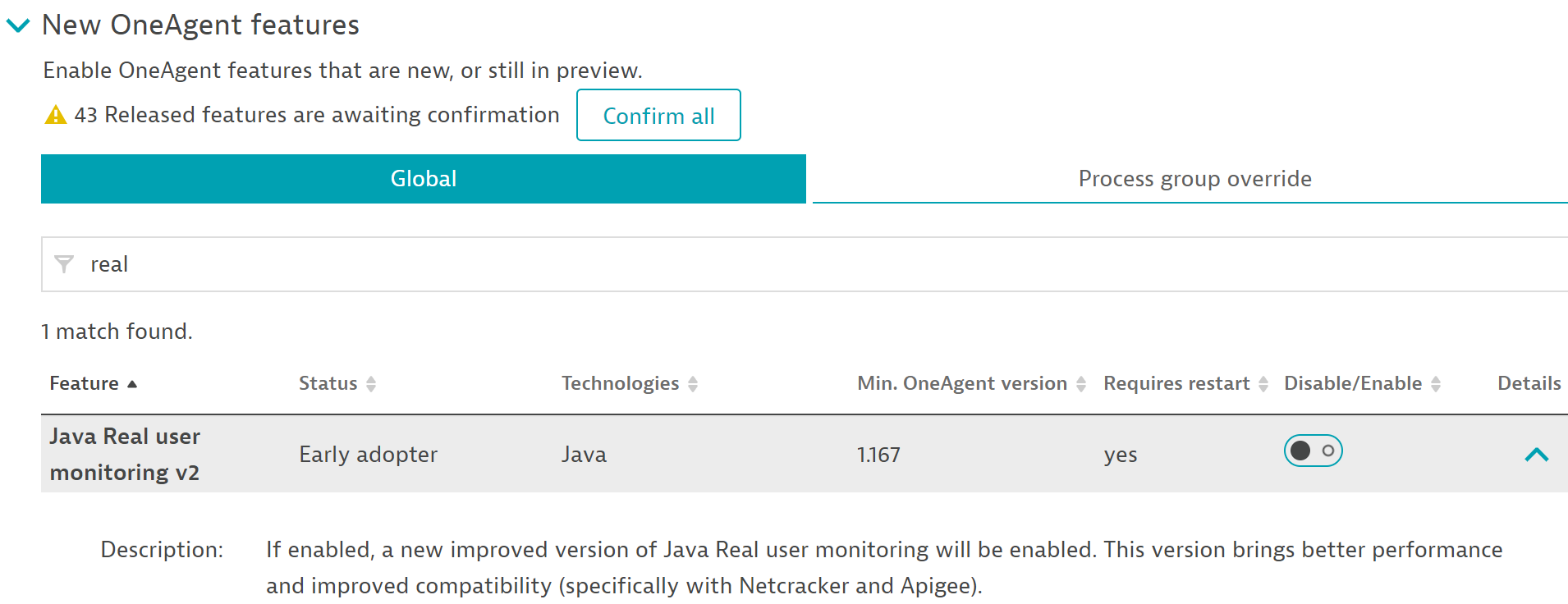Open the Process group override tab
This screenshot has width=1568, height=604.
point(1194,179)
